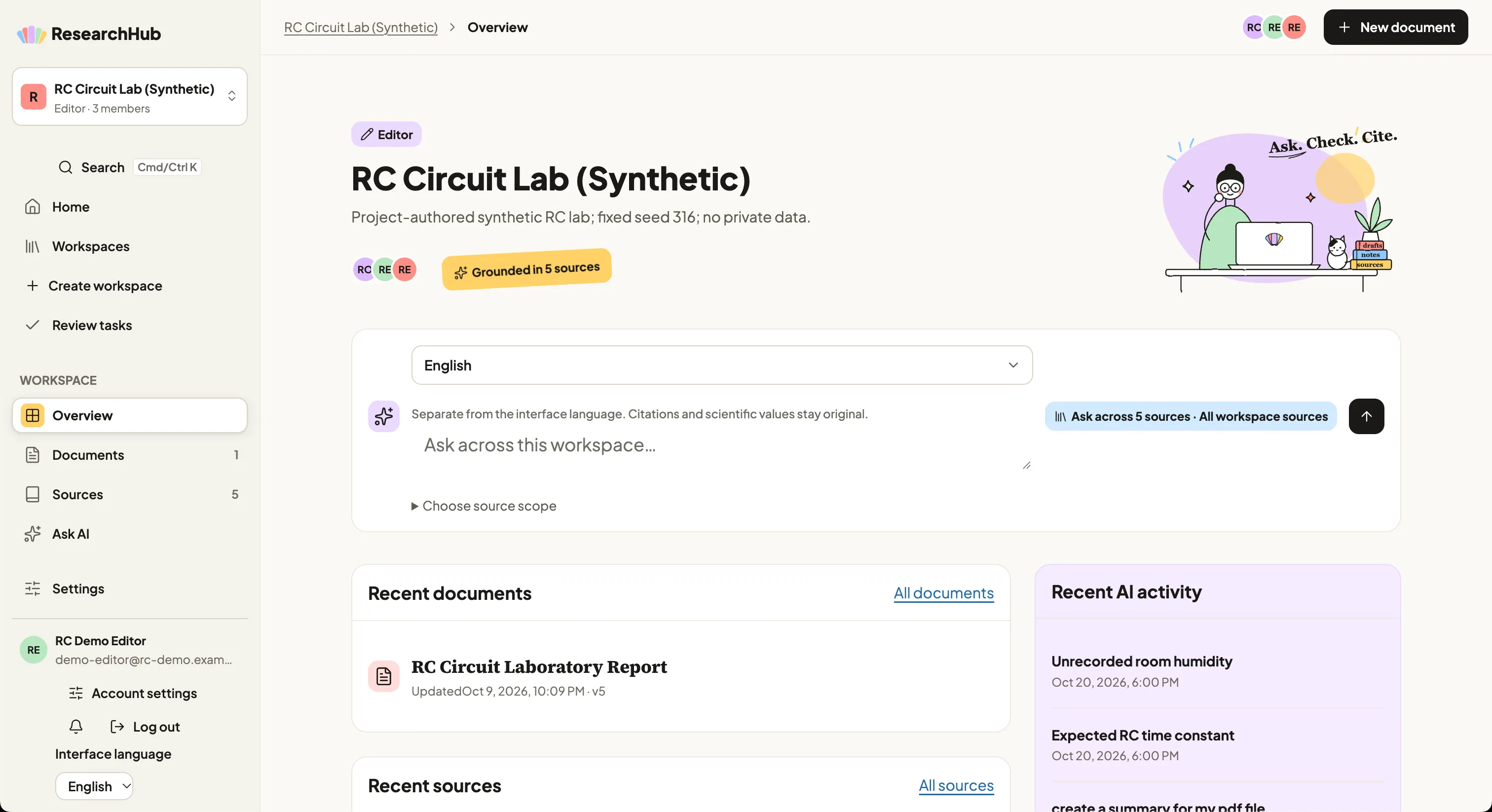Click the Sources book icon in sidebar

coord(33,494)
